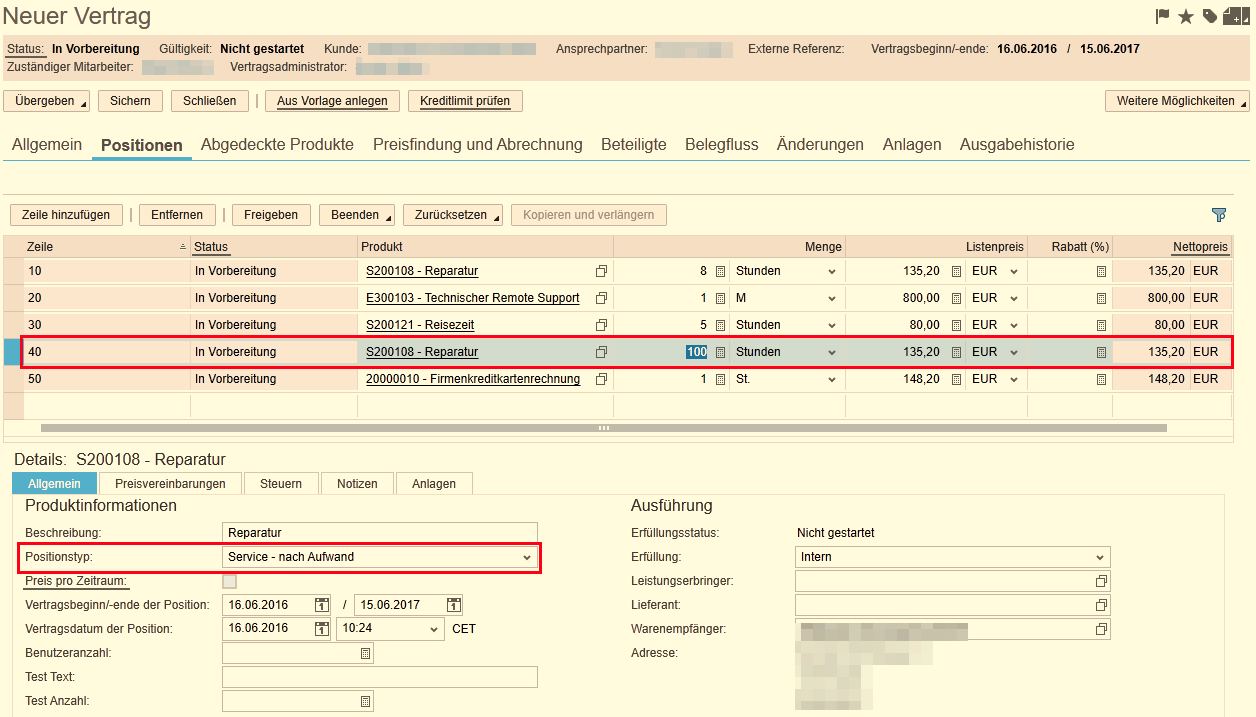Viewport: 1256px width, 717px height.
Task: Switch to the Beteiligte tab
Action: point(633,144)
